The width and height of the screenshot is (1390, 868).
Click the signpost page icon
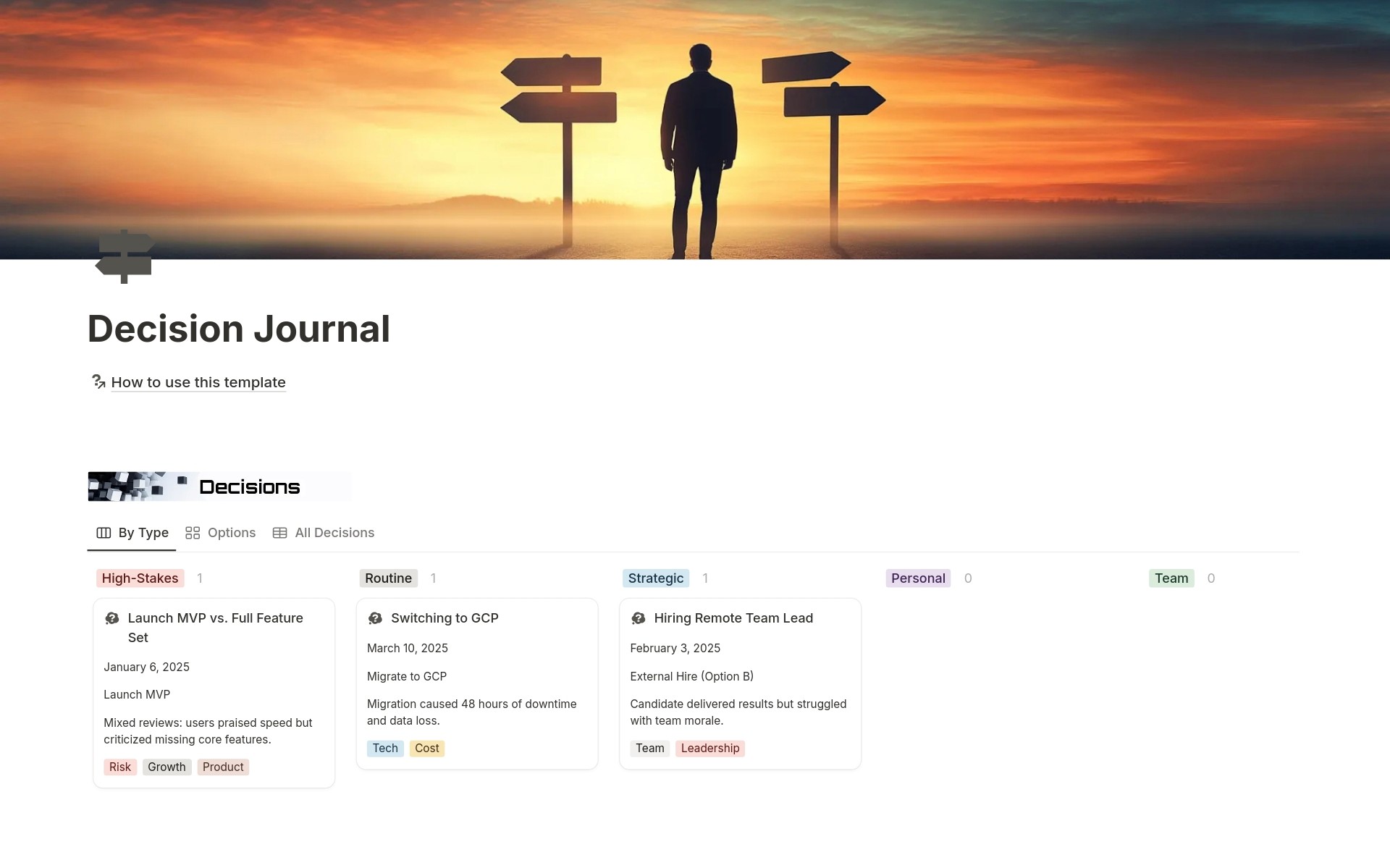click(125, 256)
